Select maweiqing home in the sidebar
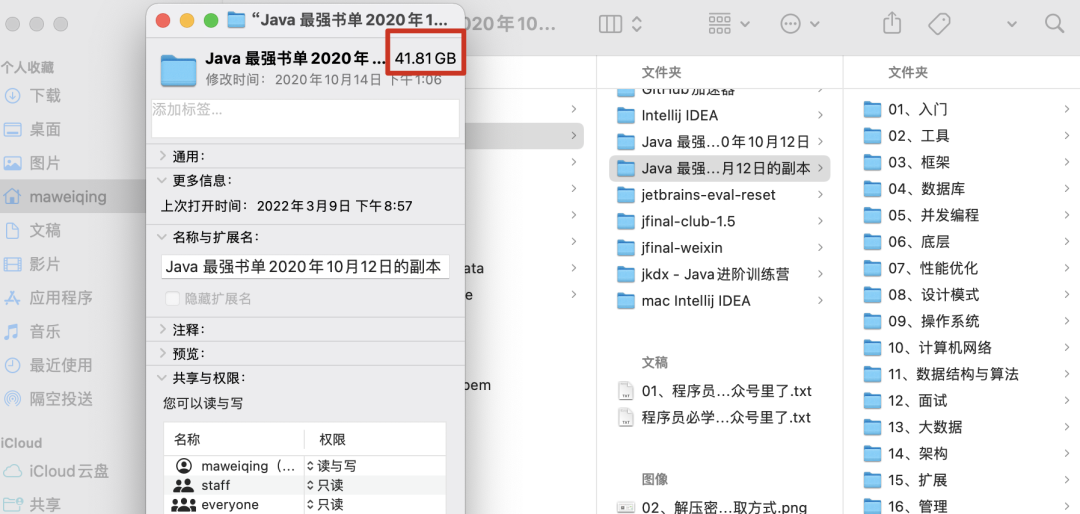This screenshot has width=1080, height=514. [68, 197]
